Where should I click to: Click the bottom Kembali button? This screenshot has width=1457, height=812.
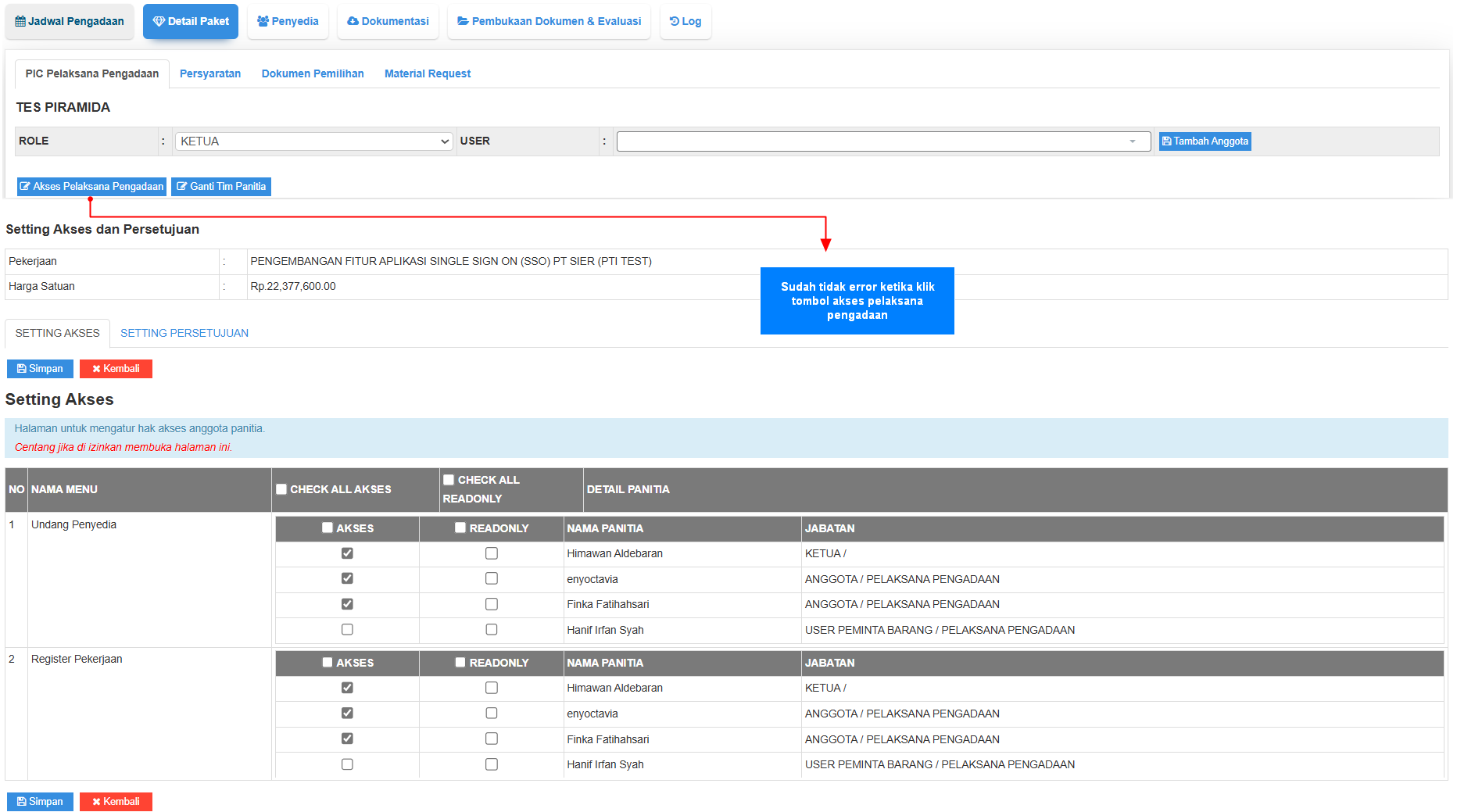[116, 802]
